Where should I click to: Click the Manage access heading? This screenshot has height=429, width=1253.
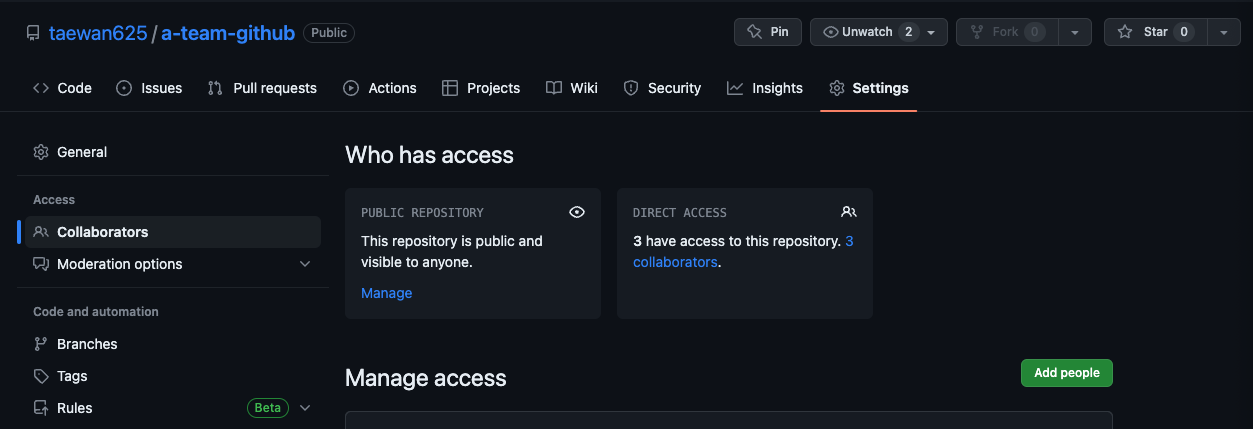click(426, 378)
